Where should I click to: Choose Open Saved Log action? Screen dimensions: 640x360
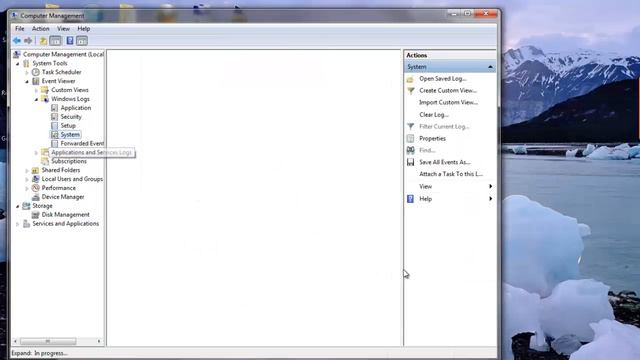click(x=442, y=79)
